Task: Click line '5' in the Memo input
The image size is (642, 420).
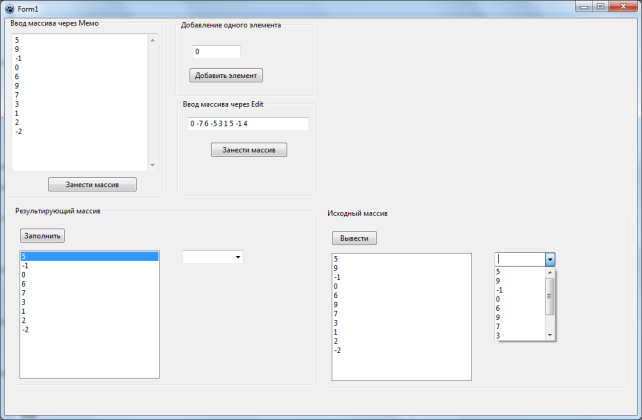Action: tap(17, 40)
